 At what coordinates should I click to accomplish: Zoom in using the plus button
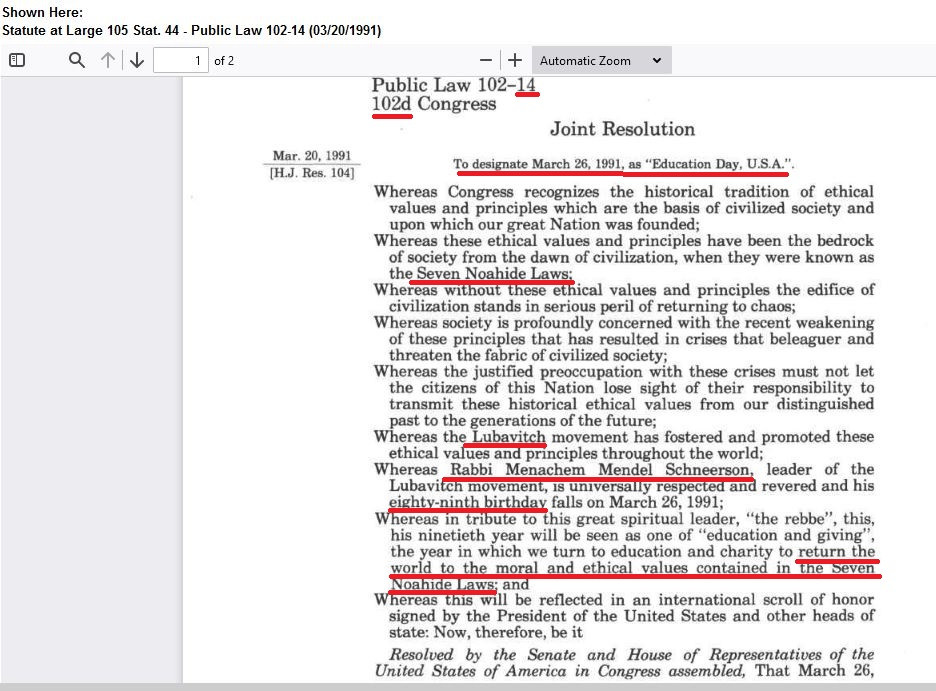(x=514, y=60)
